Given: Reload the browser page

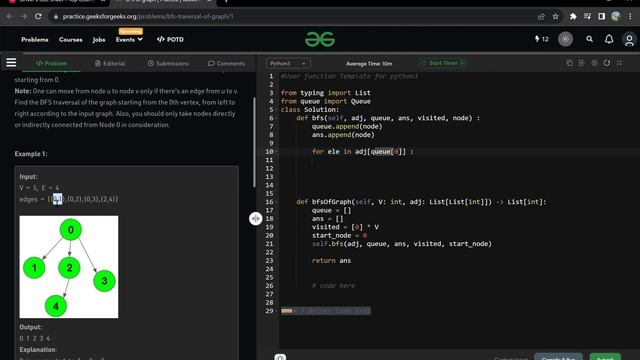Looking at the screenshot, I should pos(38,16).
